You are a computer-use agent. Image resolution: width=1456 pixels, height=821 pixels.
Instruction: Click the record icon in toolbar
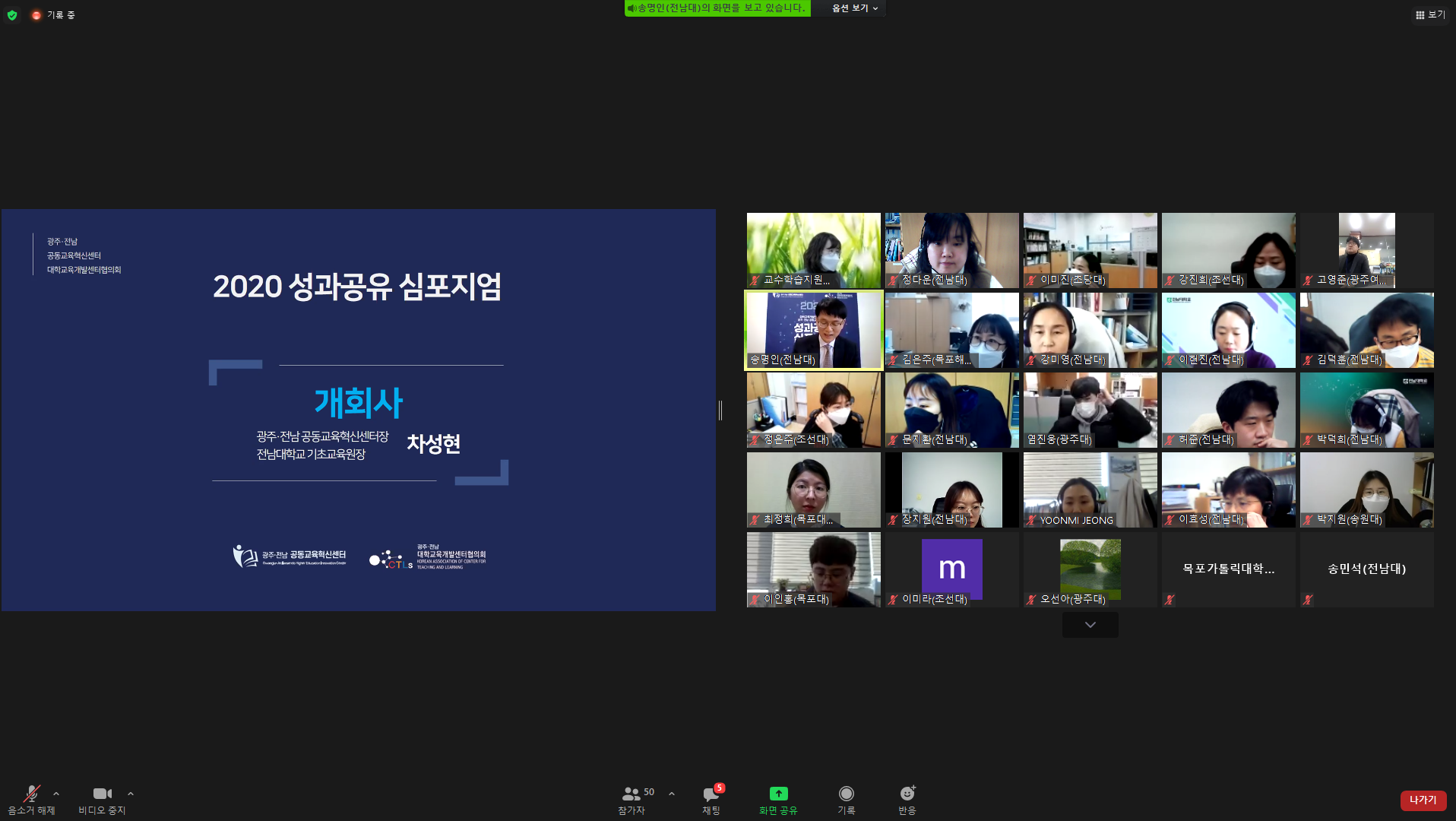(846, 794)
